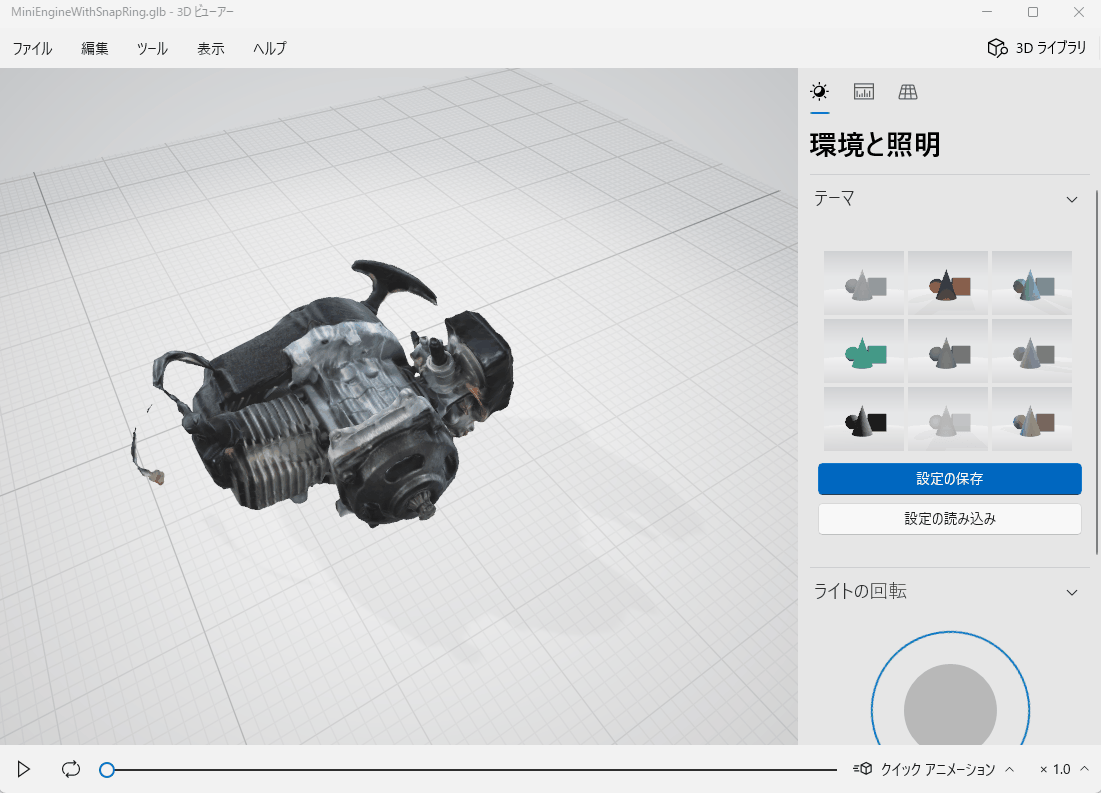The image size is (1101, 793).
Task: Select the teal-colored theme preset
Action: pos(863,352)
